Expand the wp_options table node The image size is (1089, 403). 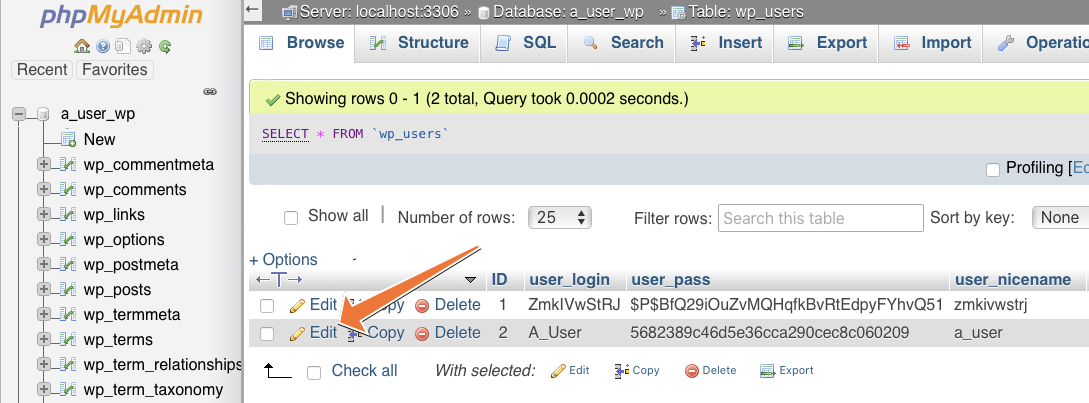click(43, 240)
